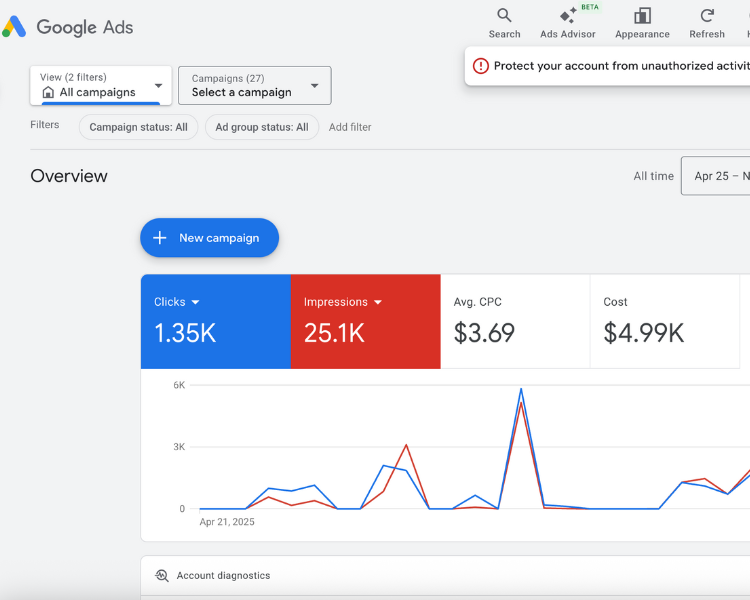Open the Appearance settings icon
Image resolution: width=750 pixels, height=600 pixels.
642,15
